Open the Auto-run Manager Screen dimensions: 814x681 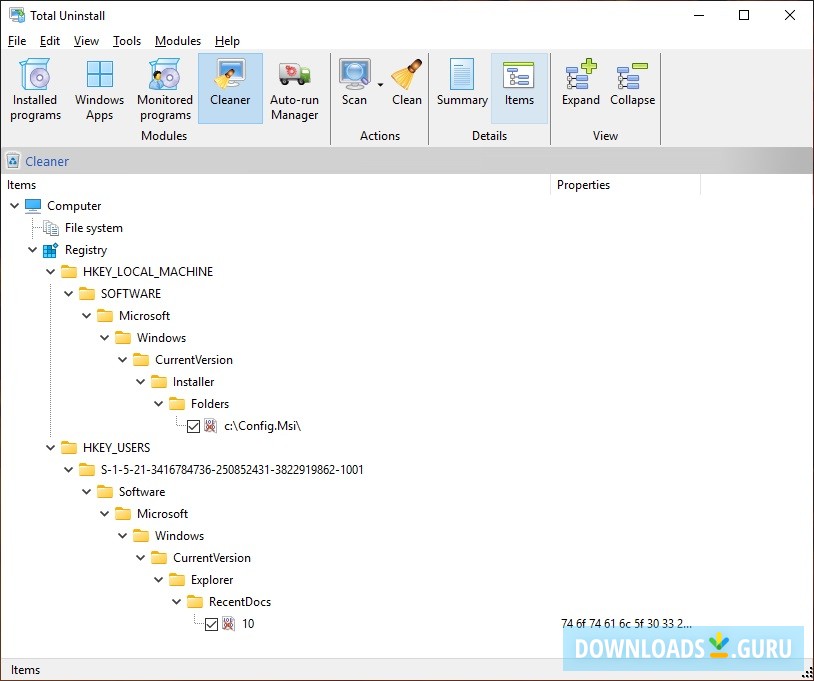tap(294, 88)
